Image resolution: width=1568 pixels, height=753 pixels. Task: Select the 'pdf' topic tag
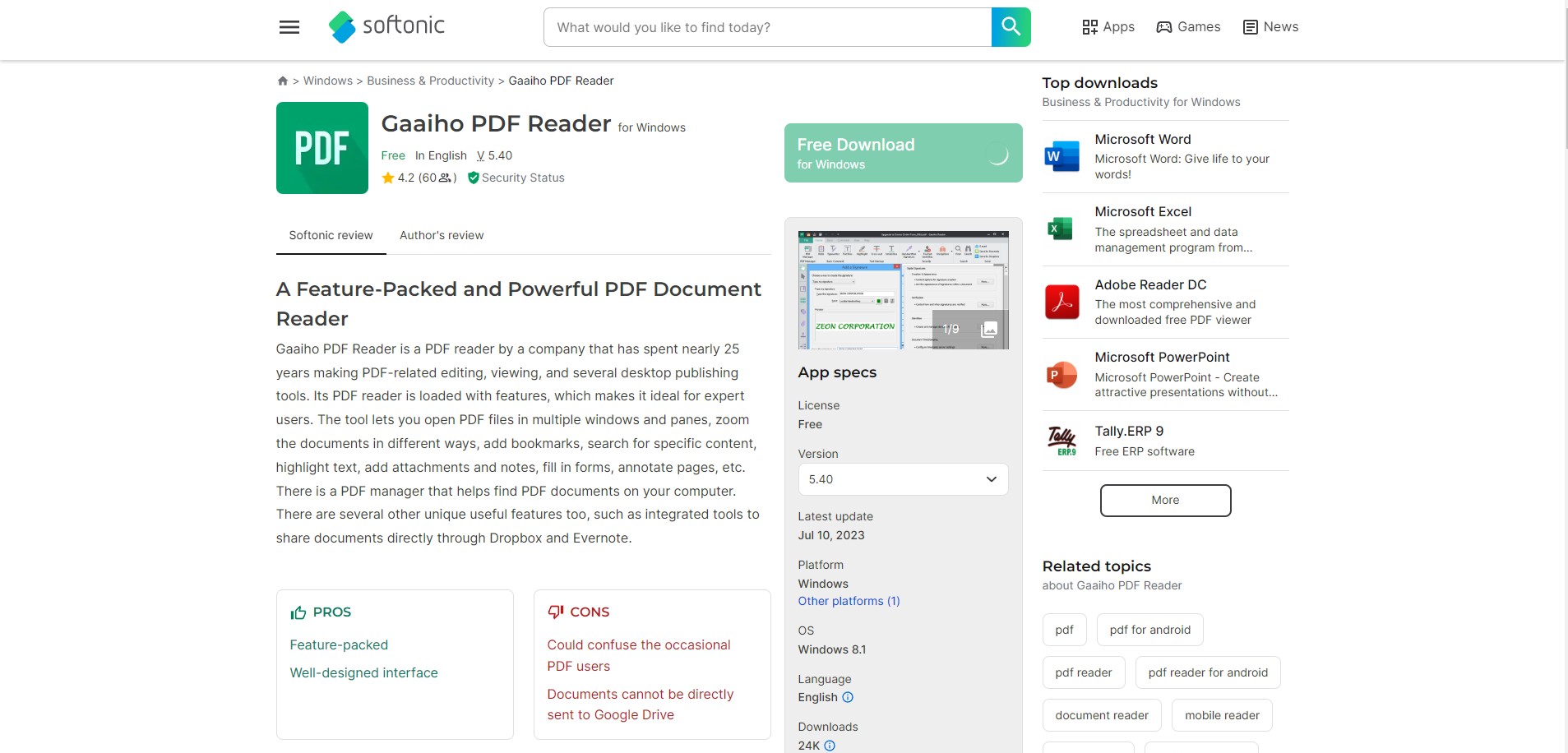pos(1064,630)
